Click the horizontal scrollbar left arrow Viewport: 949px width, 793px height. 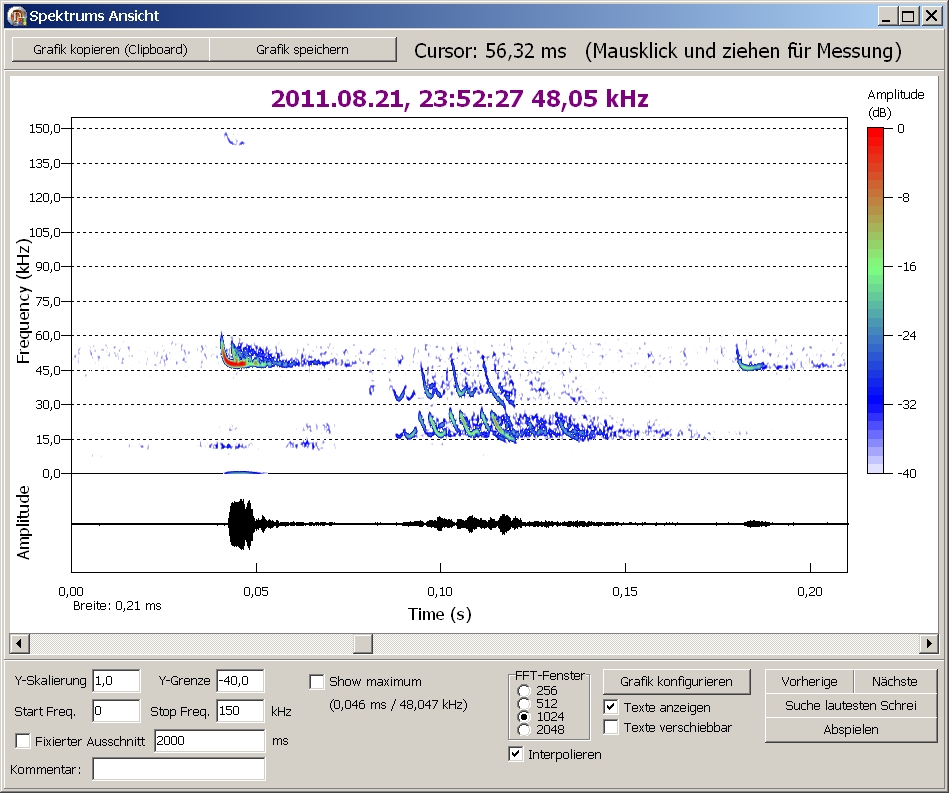(18, 643)
